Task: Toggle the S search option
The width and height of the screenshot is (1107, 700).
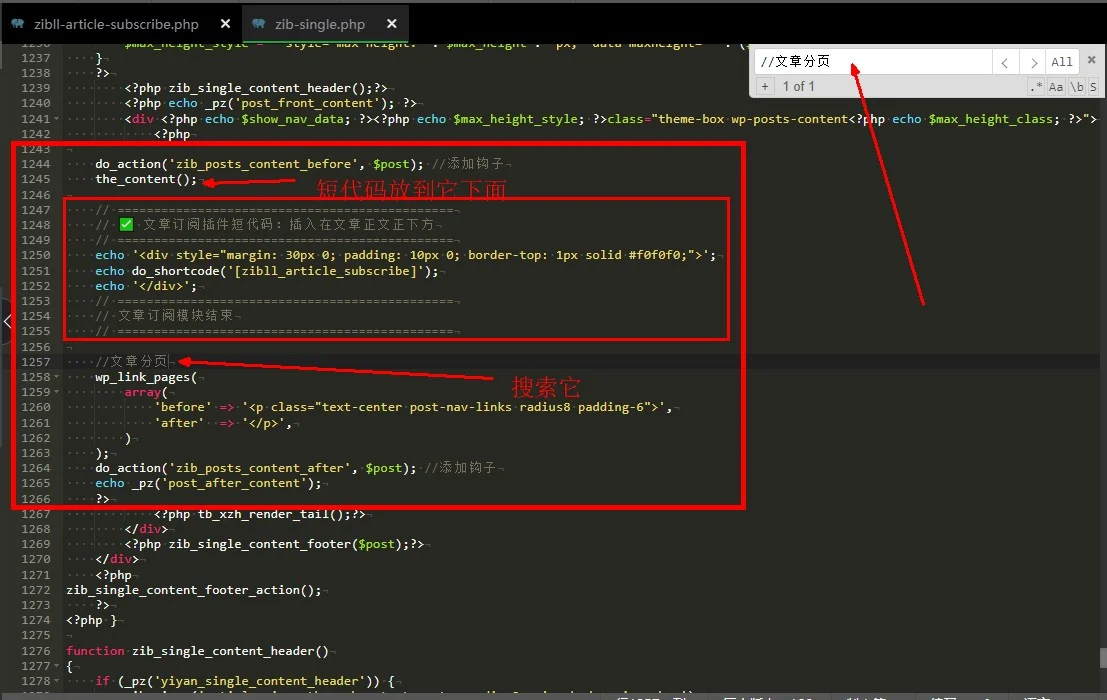Action: coord(1093,87)
